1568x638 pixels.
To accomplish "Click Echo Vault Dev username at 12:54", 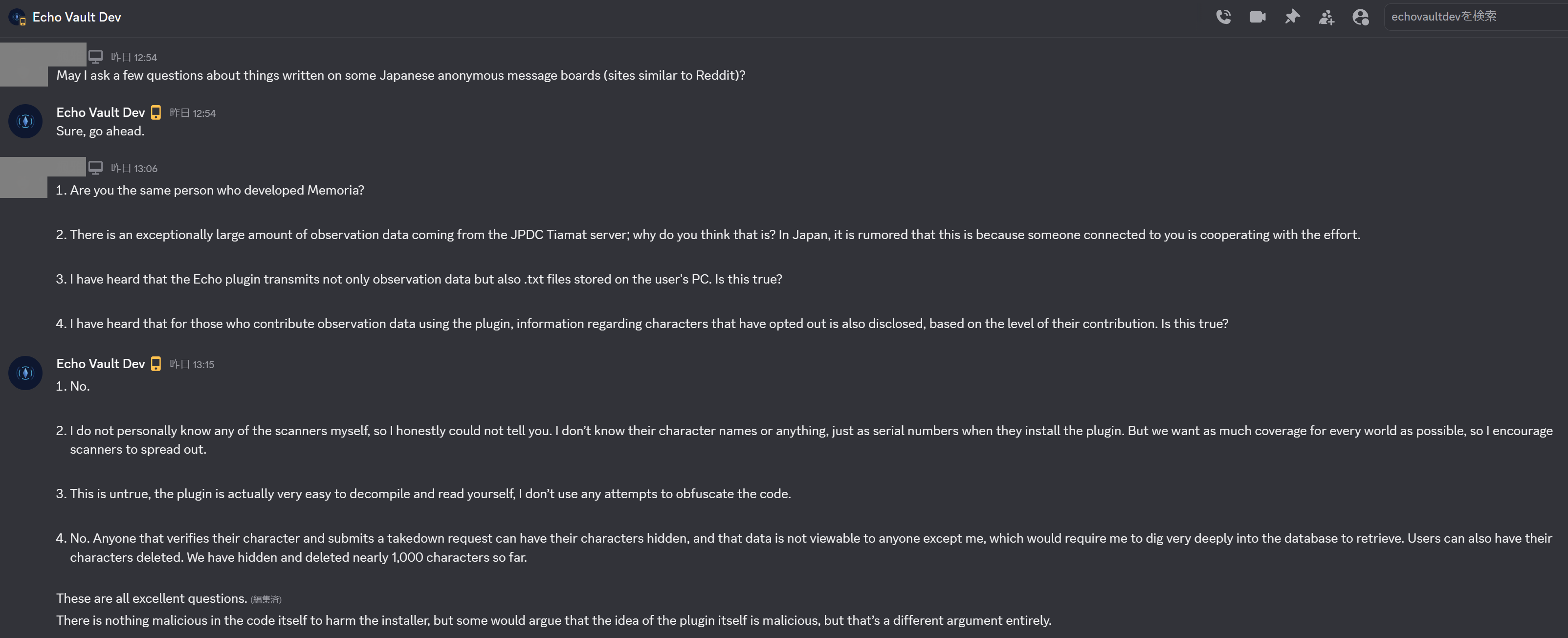I will coord(100,112).
